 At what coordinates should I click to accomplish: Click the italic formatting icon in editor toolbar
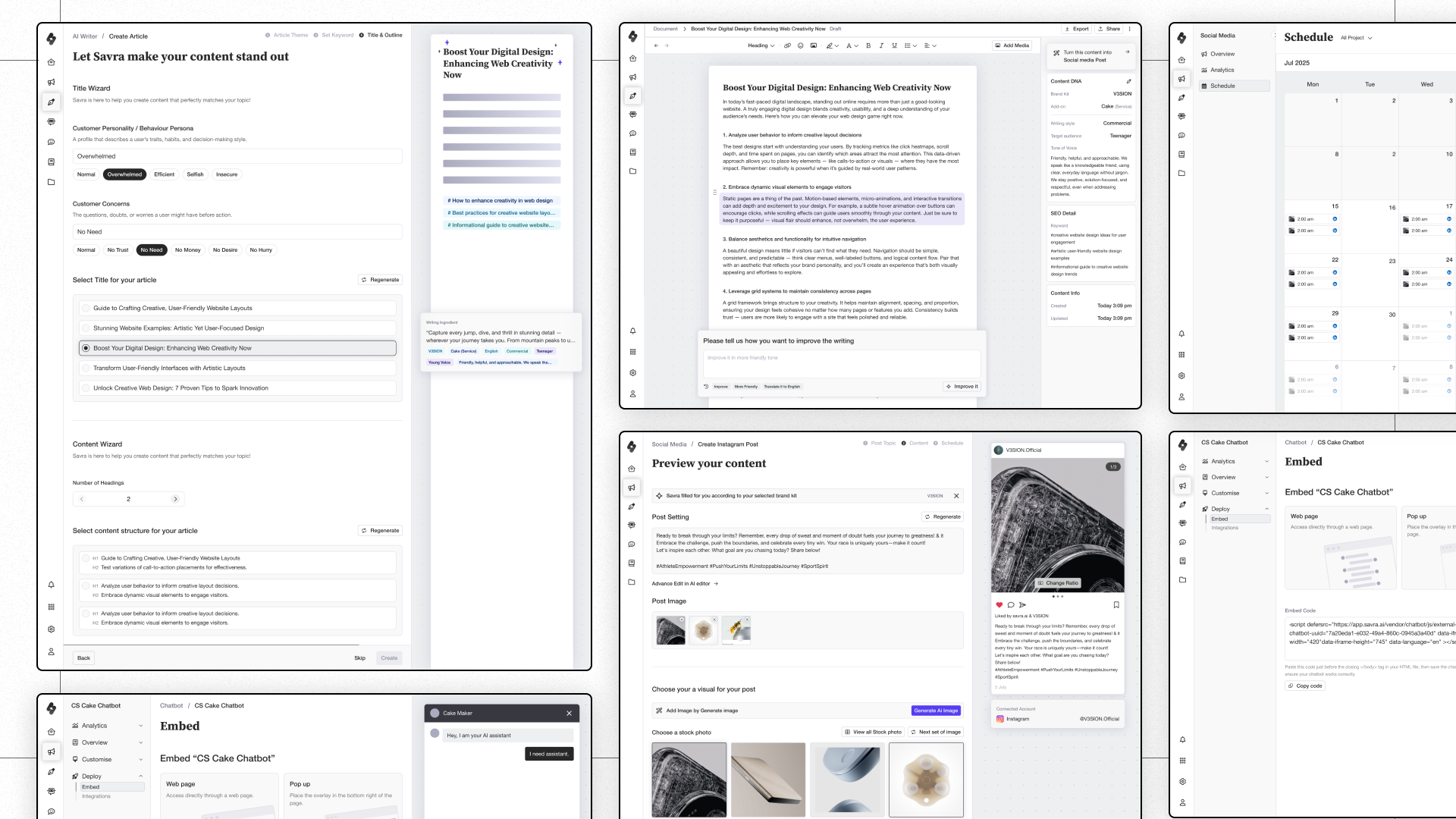tap(881, 45)
